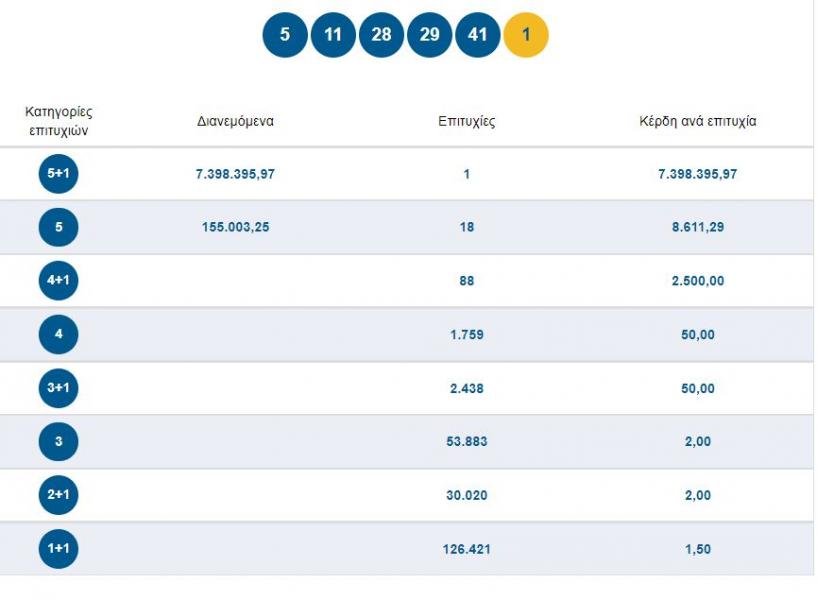
Task: Select the 126.421 winners count
Action: tap(467, 549)
